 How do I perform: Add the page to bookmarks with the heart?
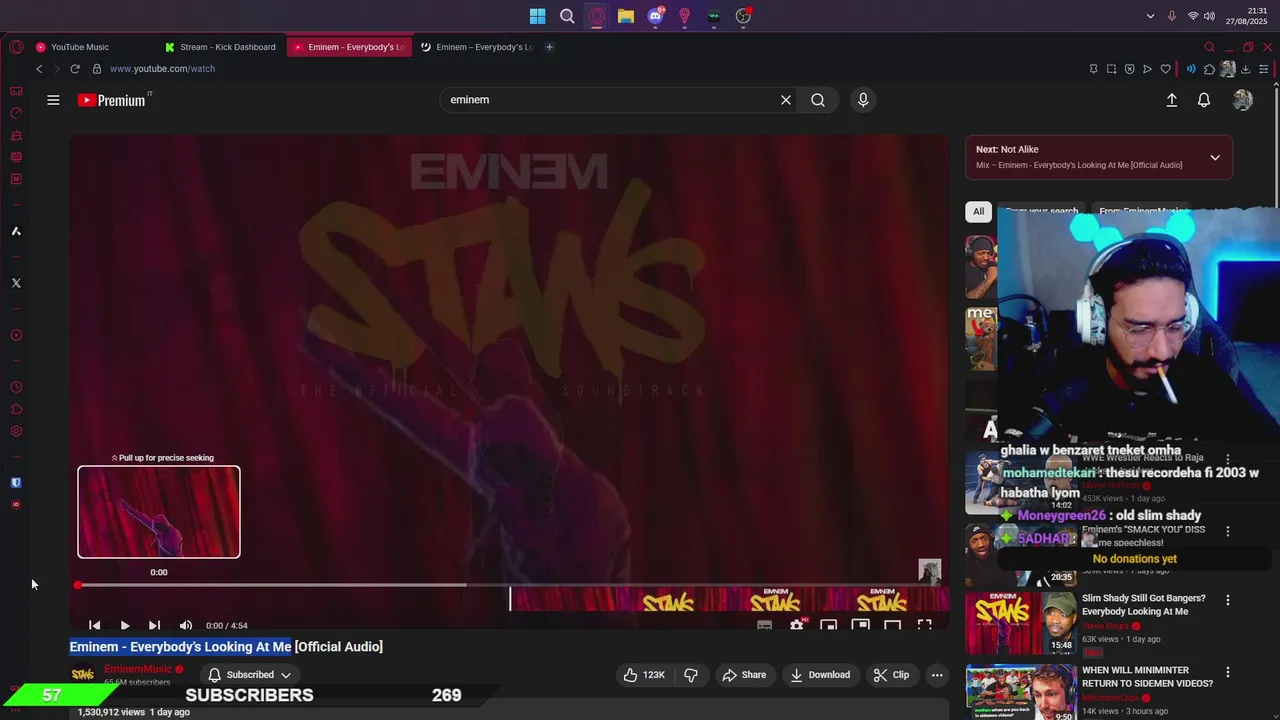click(x=1165, y=69)
